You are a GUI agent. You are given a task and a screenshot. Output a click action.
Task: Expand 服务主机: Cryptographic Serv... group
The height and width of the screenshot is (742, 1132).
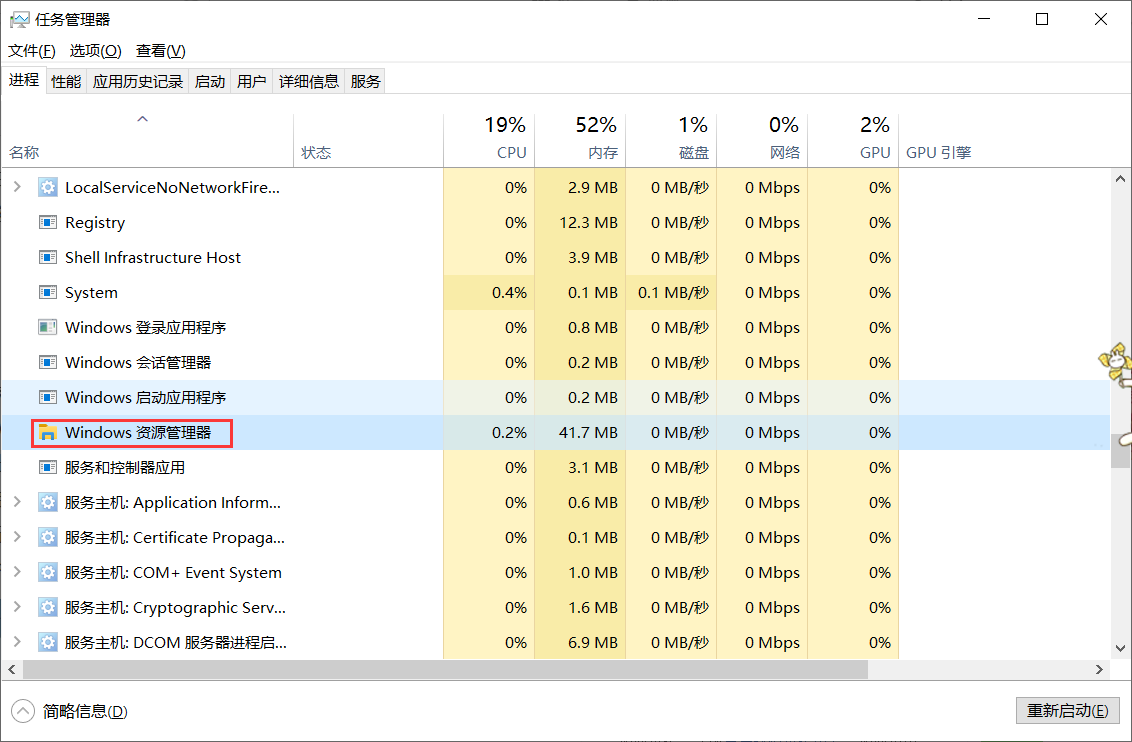click(x=17, y=607)
